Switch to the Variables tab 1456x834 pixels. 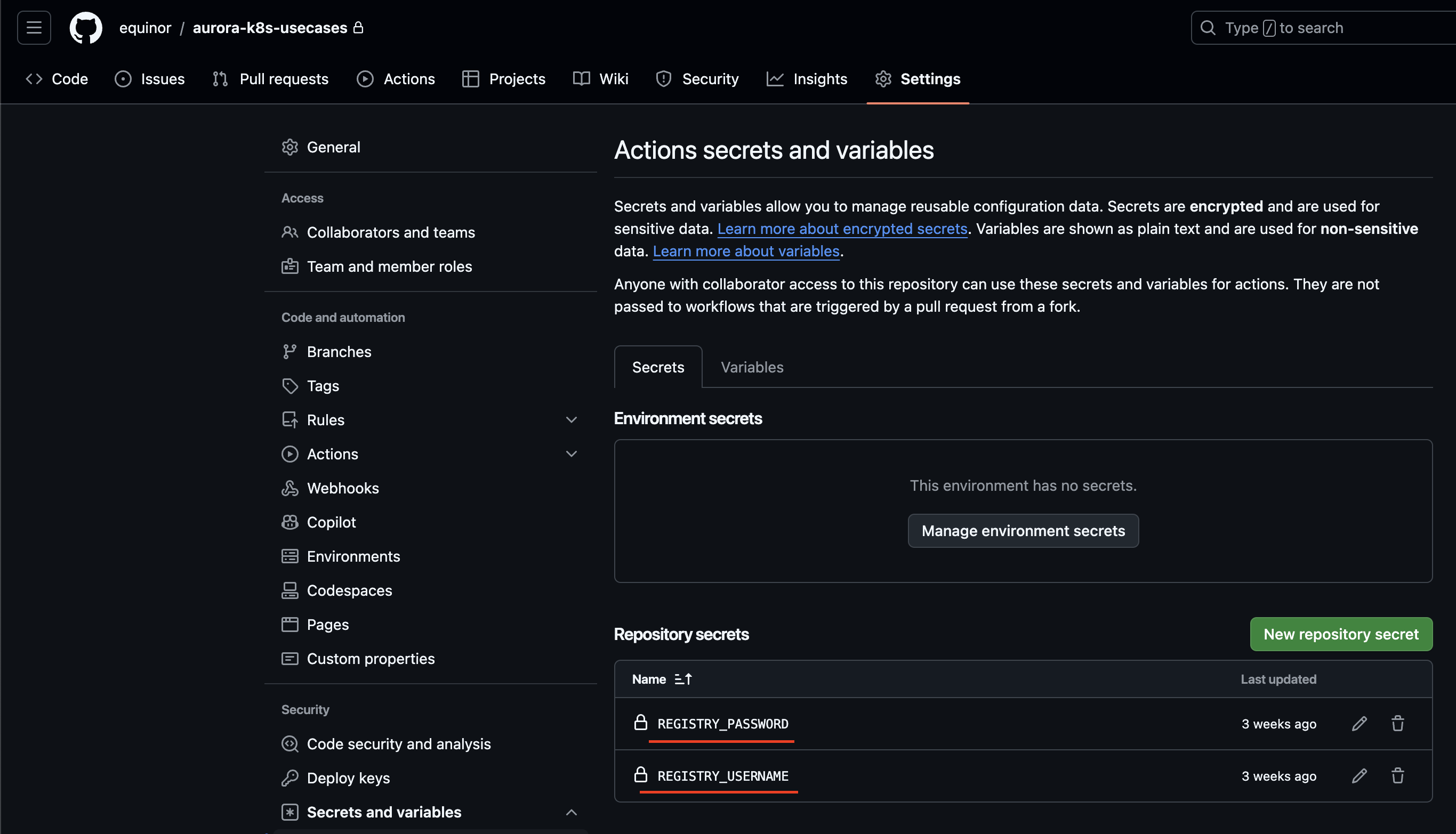(x=752, y=367)
